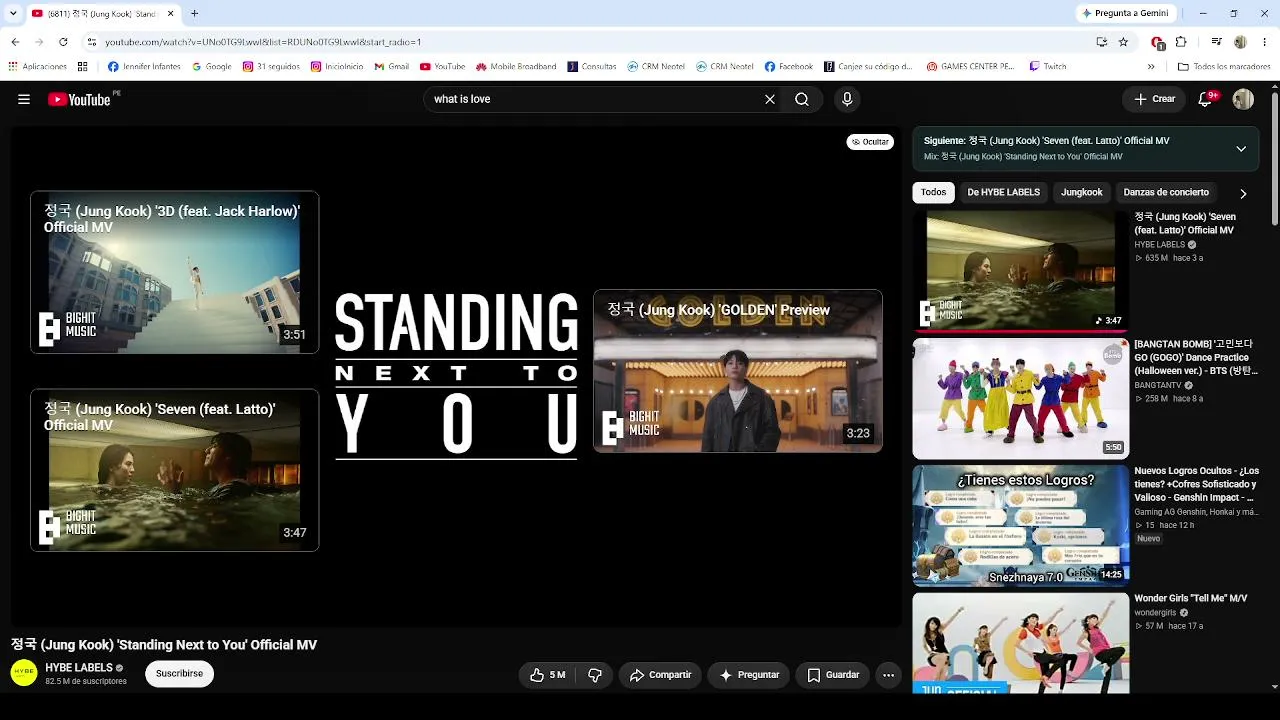
Task: Open the Aplicaciones bookmark
Action: [37, 67]
